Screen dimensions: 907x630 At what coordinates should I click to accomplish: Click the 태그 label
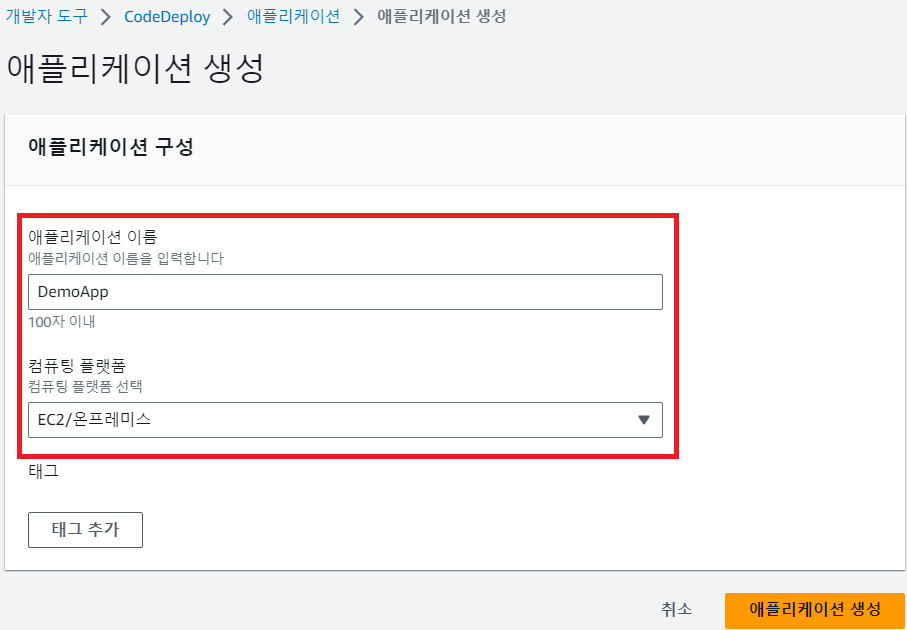point(43,471)
